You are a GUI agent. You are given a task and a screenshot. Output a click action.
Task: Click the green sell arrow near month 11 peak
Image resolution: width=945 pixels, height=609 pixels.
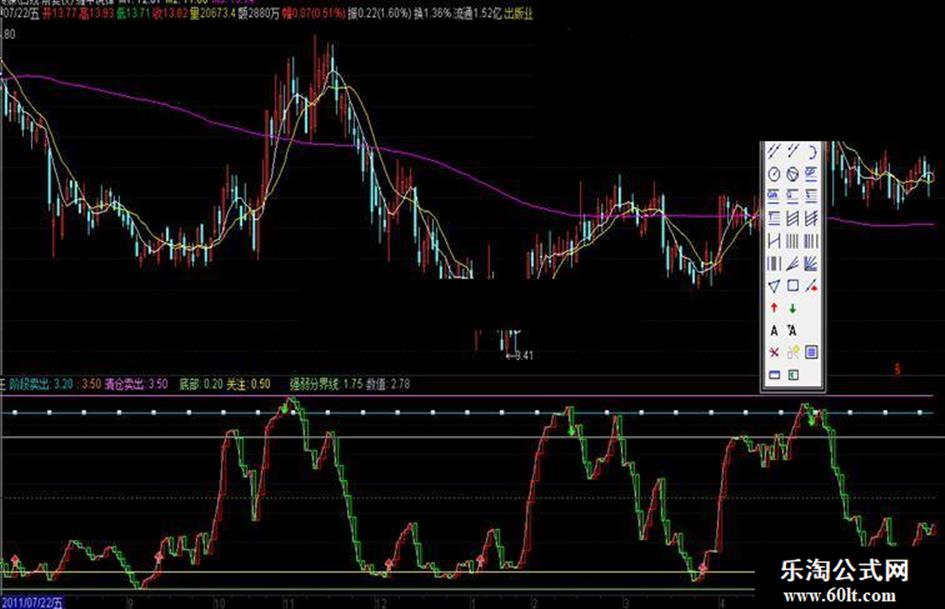point(288,406)
